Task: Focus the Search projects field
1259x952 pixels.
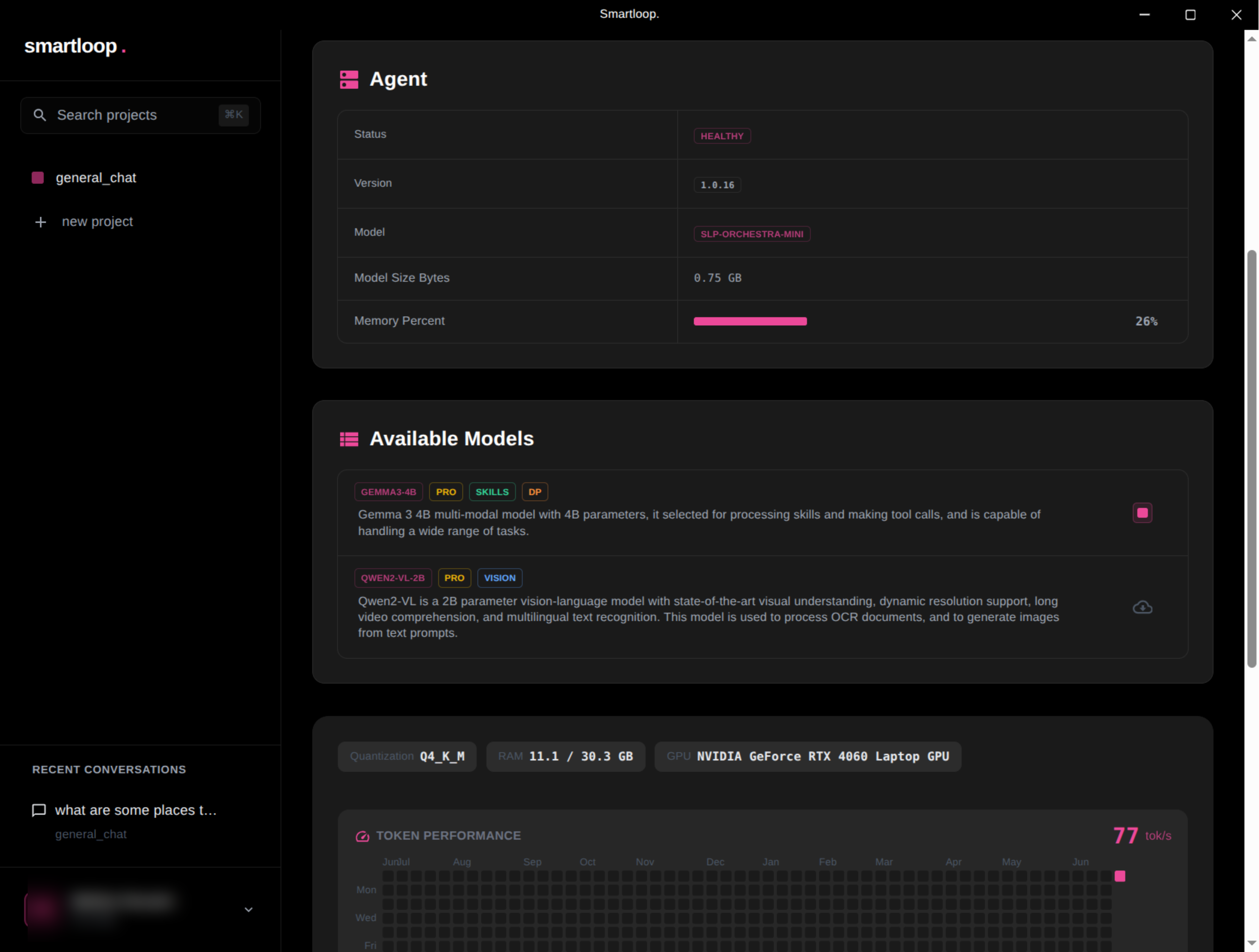Action: point(141,115)
